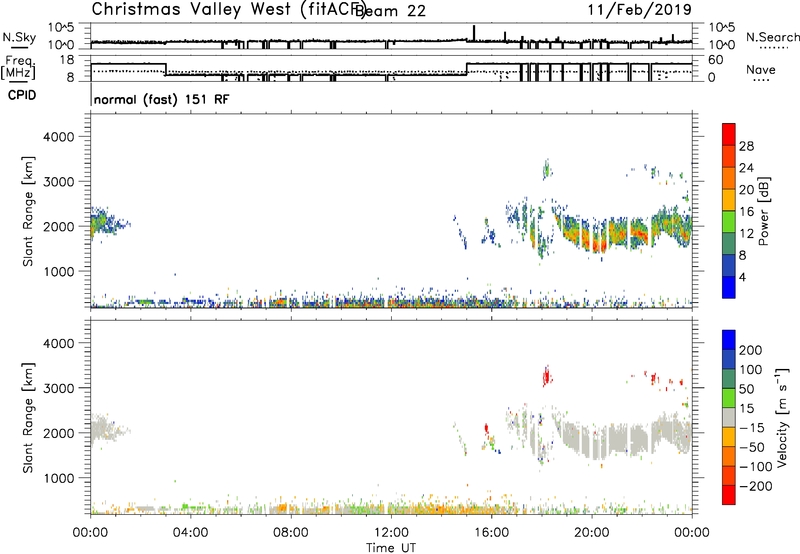Select the 'Time UT' axis title
This screenshot has width=800, height=554.
tap(391, 548)
